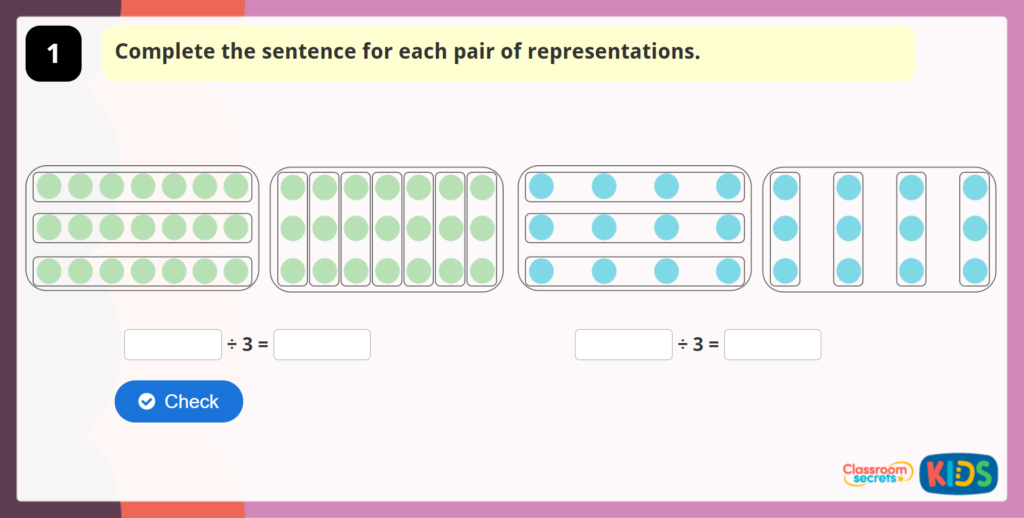Select the answer box under blue arrays
1024x518 pixels.
click(772, 345)
